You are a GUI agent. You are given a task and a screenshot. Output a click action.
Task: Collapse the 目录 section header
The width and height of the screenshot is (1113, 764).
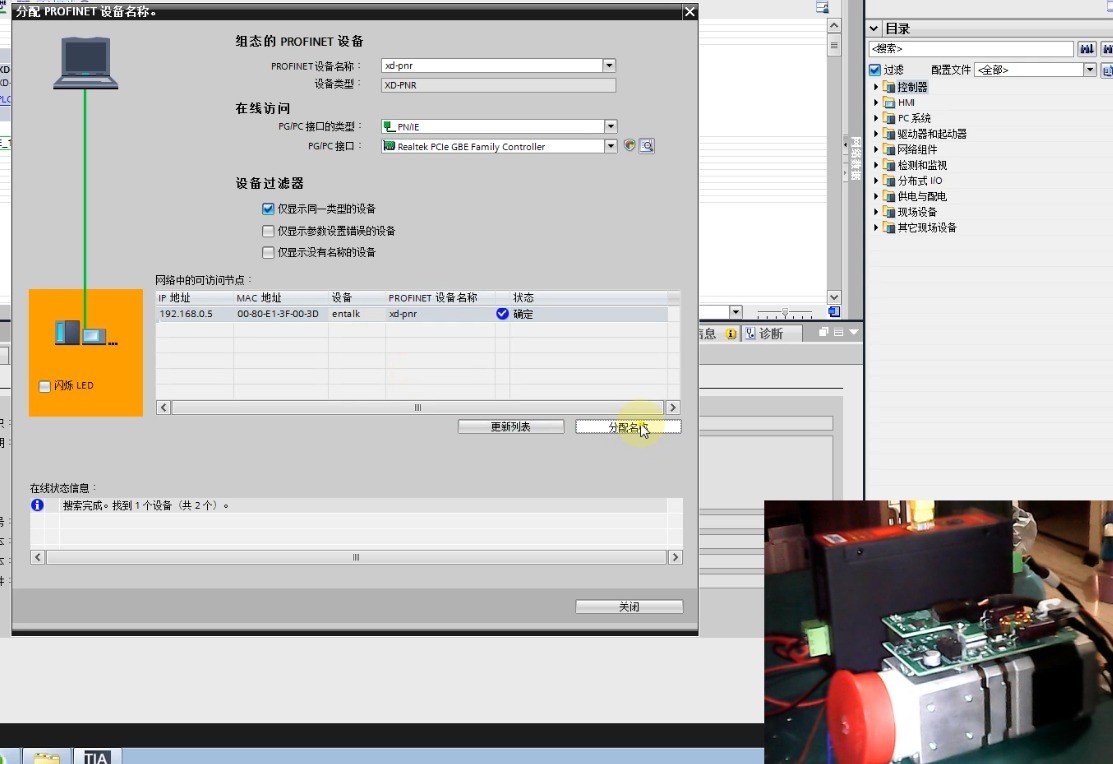[x=874, y=28]
